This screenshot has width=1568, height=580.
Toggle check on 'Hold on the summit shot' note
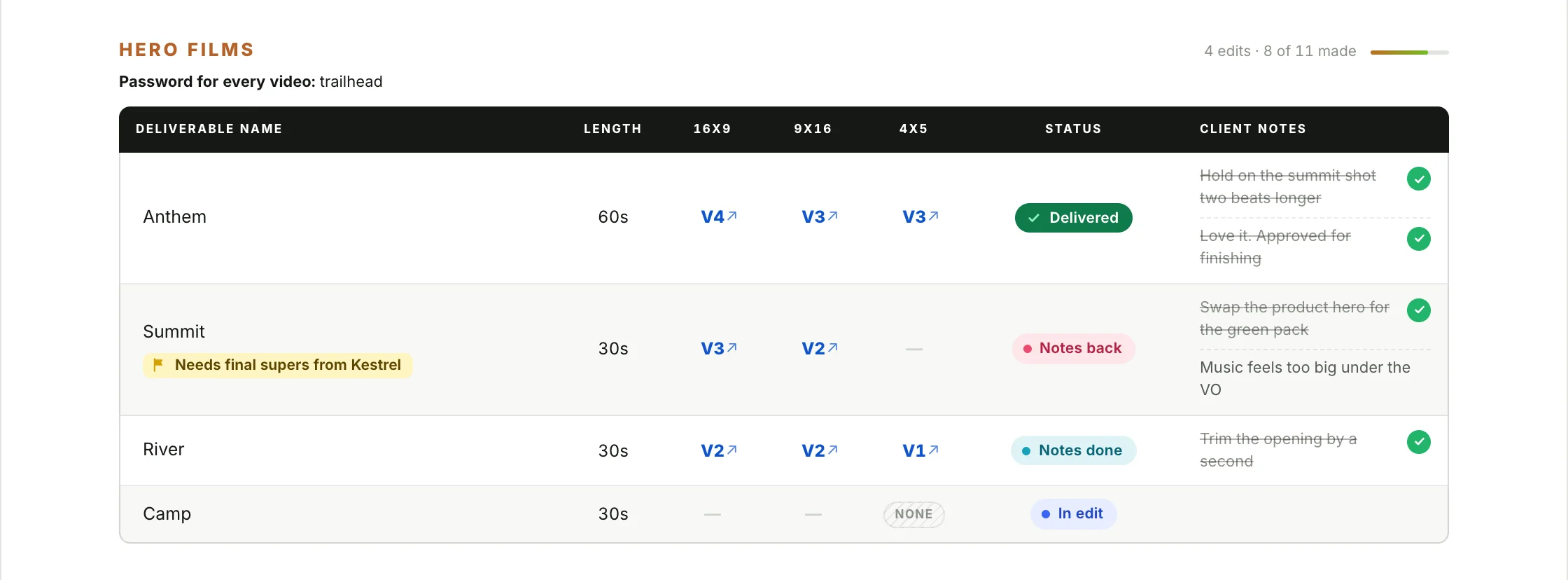click(1419, 179)
